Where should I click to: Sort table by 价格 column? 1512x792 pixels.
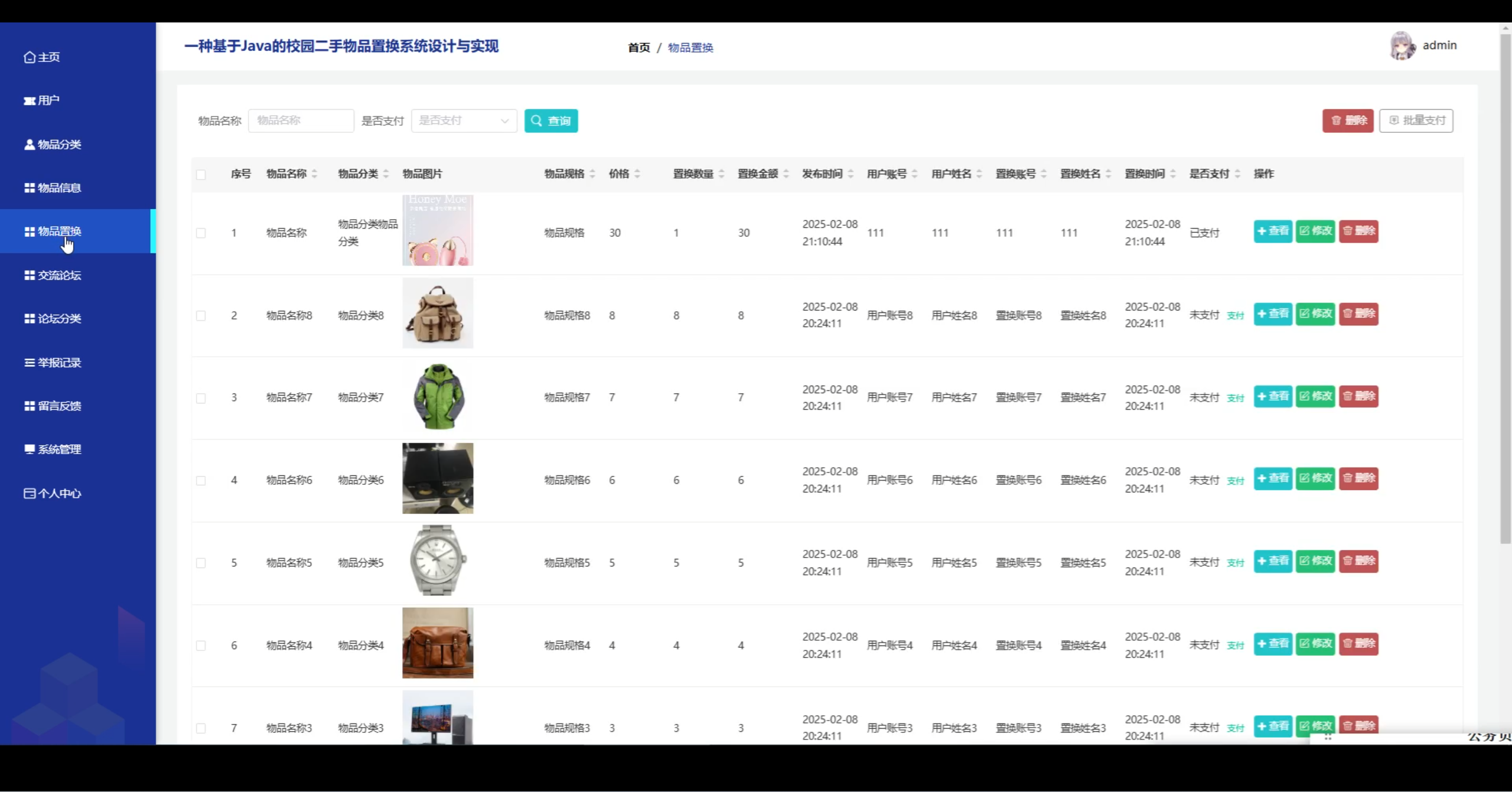pos(638,173)
